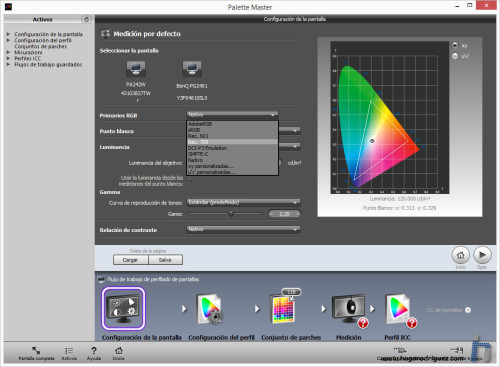The height and width of the screenshot is (367, 500).
Task: Choose AdobeRGB from primaries list
Action: (232, 124)
